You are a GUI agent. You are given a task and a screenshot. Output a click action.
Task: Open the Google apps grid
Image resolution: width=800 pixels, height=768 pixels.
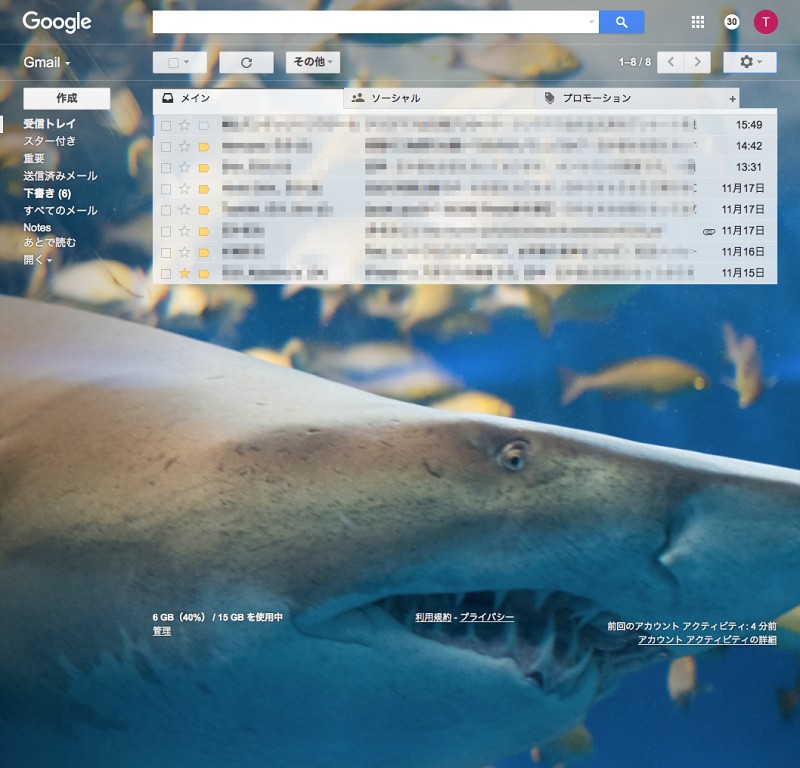coord(697,22)
